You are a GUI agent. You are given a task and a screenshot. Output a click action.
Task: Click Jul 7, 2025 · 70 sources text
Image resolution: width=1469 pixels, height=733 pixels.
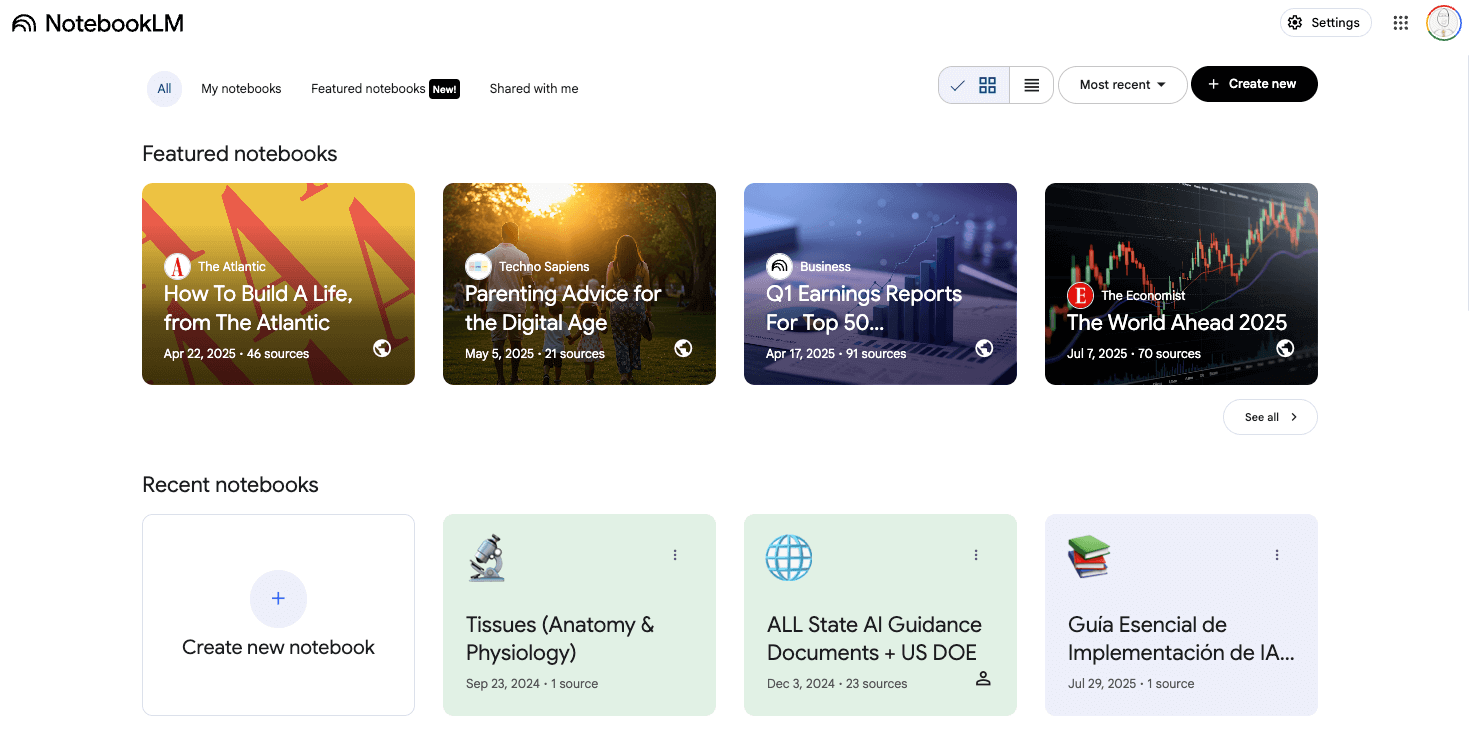(x=1134, y=354)
